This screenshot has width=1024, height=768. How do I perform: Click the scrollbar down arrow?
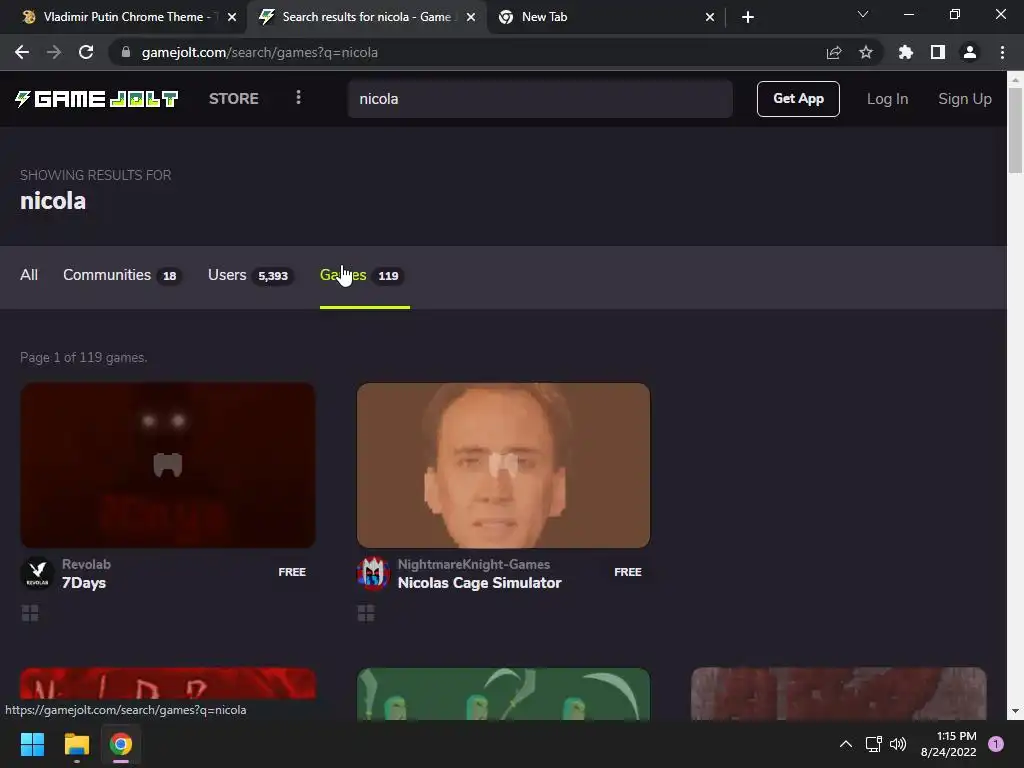(1016, 711)
